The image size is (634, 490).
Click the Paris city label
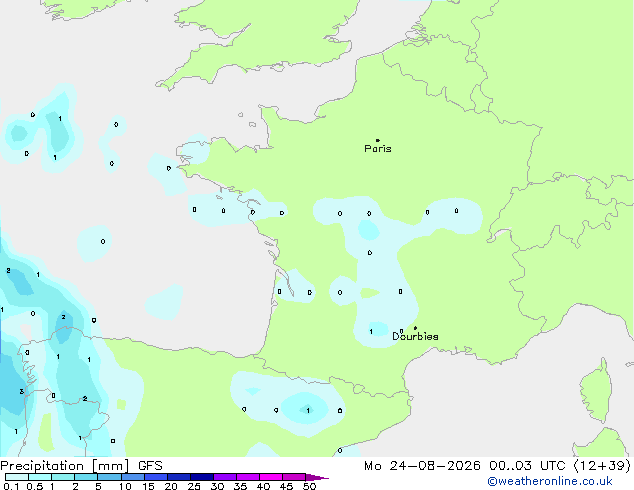(378, 149)
